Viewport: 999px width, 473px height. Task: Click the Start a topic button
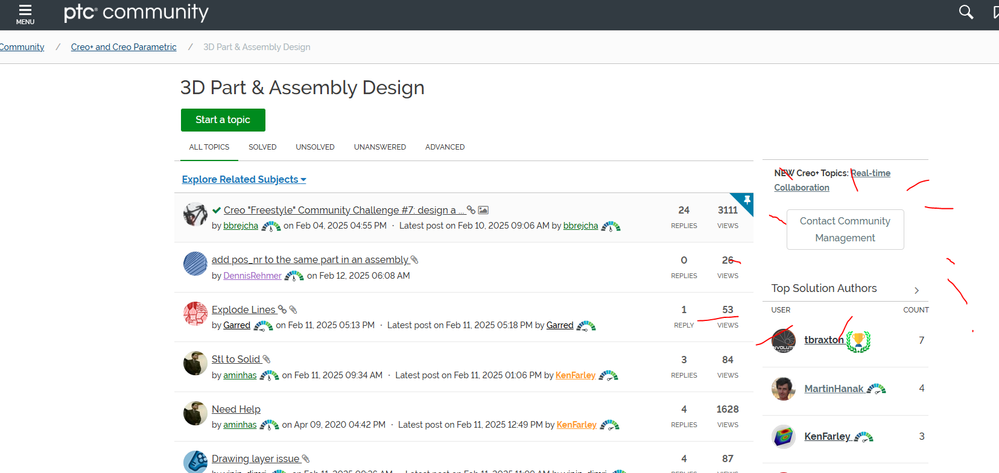pos(223,120)
